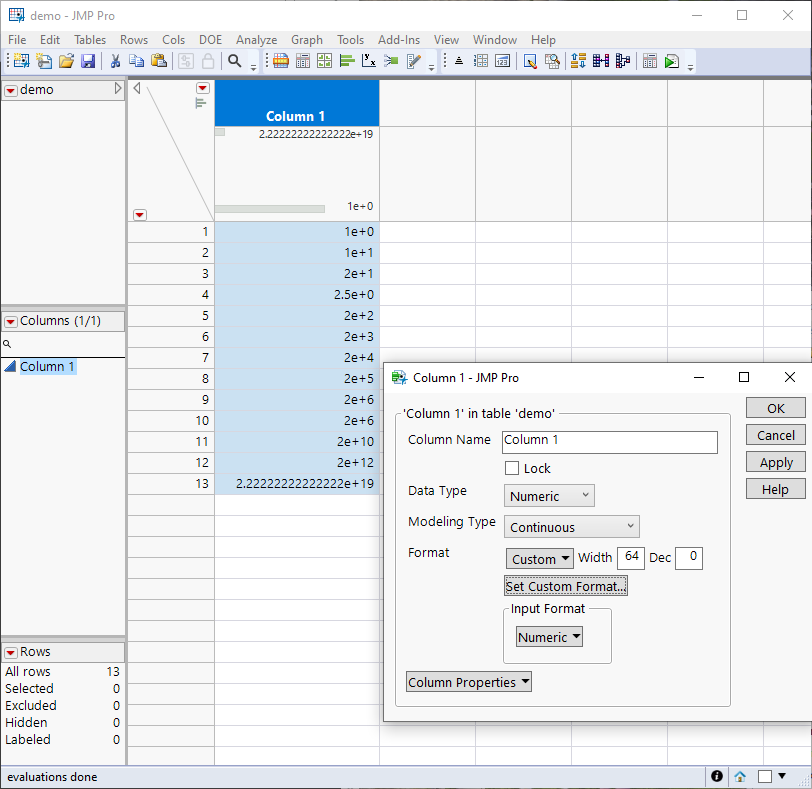Viewport: 812px width, 789px height.
Task: Click the Format Width input field
Action: pyautogui.click(x=631, y=558)
